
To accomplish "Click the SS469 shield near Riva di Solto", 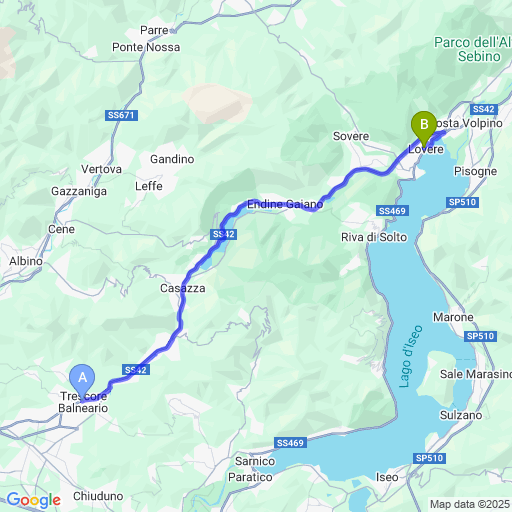I will point(392,211).
